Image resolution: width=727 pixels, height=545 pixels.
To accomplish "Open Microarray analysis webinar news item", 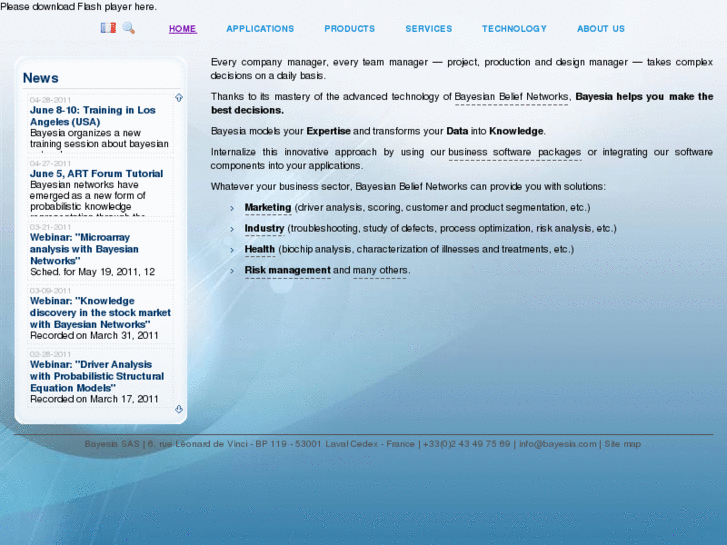I will 84,249.
